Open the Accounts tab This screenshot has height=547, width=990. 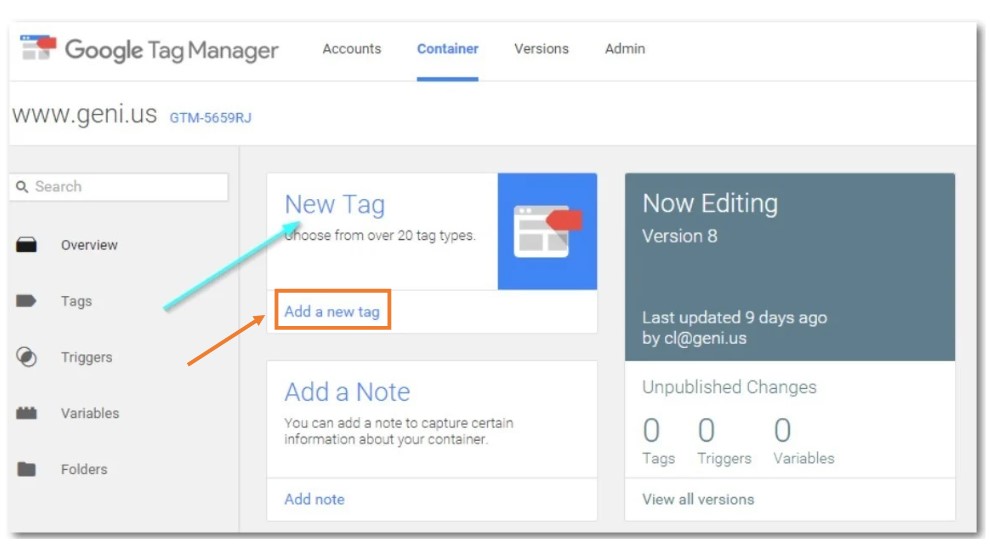(352, 49)
